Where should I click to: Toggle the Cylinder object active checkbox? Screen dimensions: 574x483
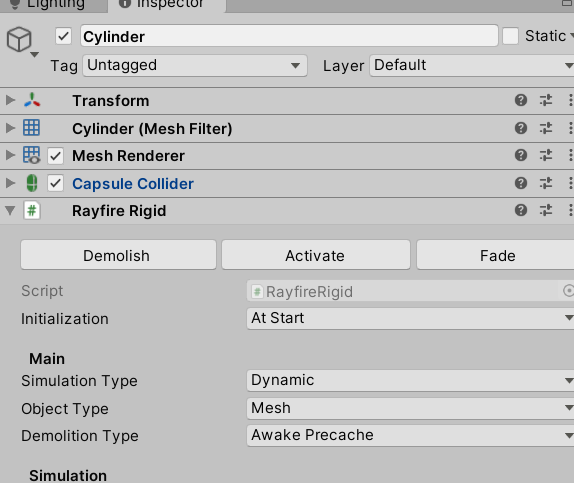tap(63, 36)
